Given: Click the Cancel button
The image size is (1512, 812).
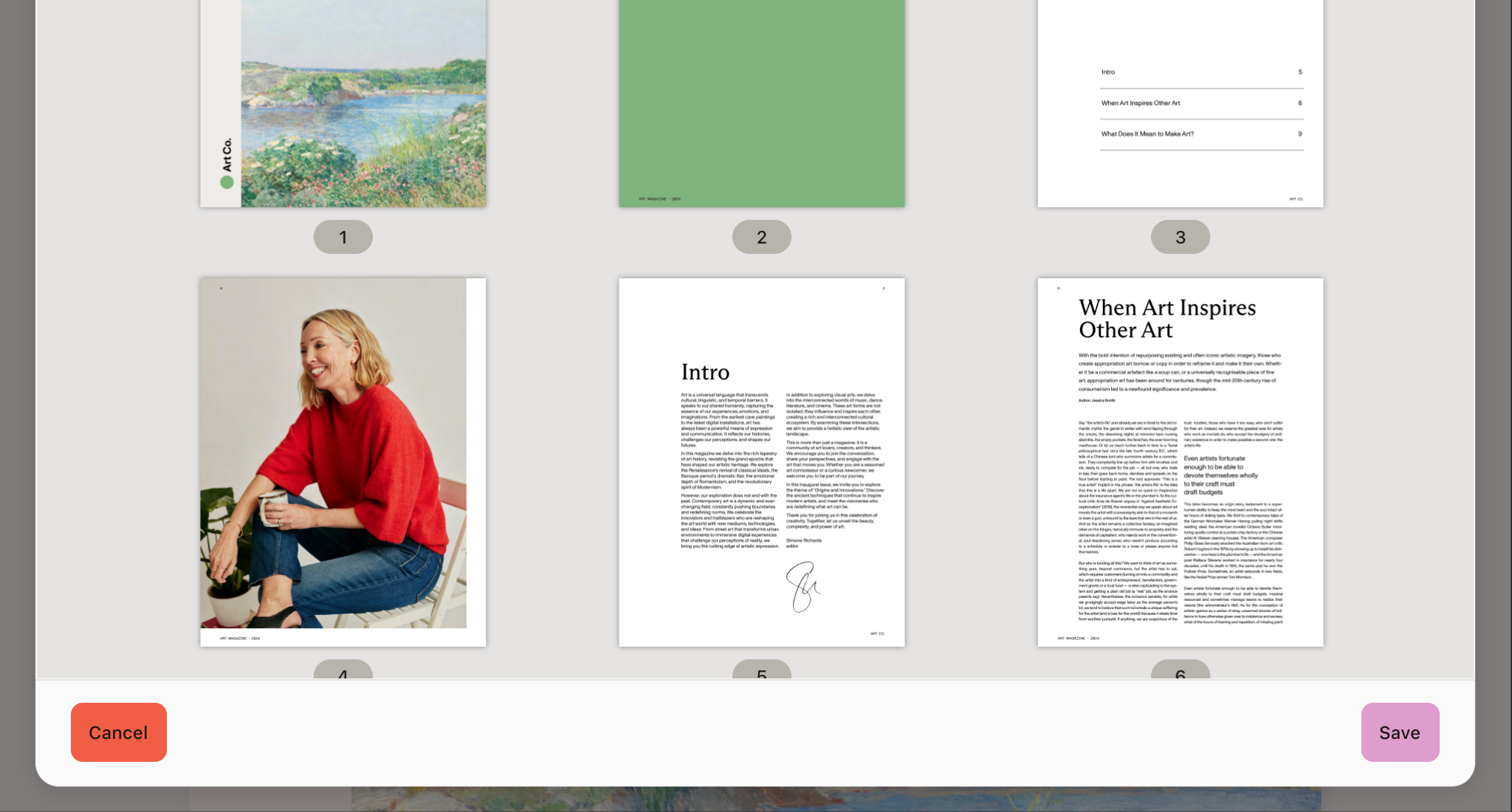Looking at the screenshot, I should point(118,732).
